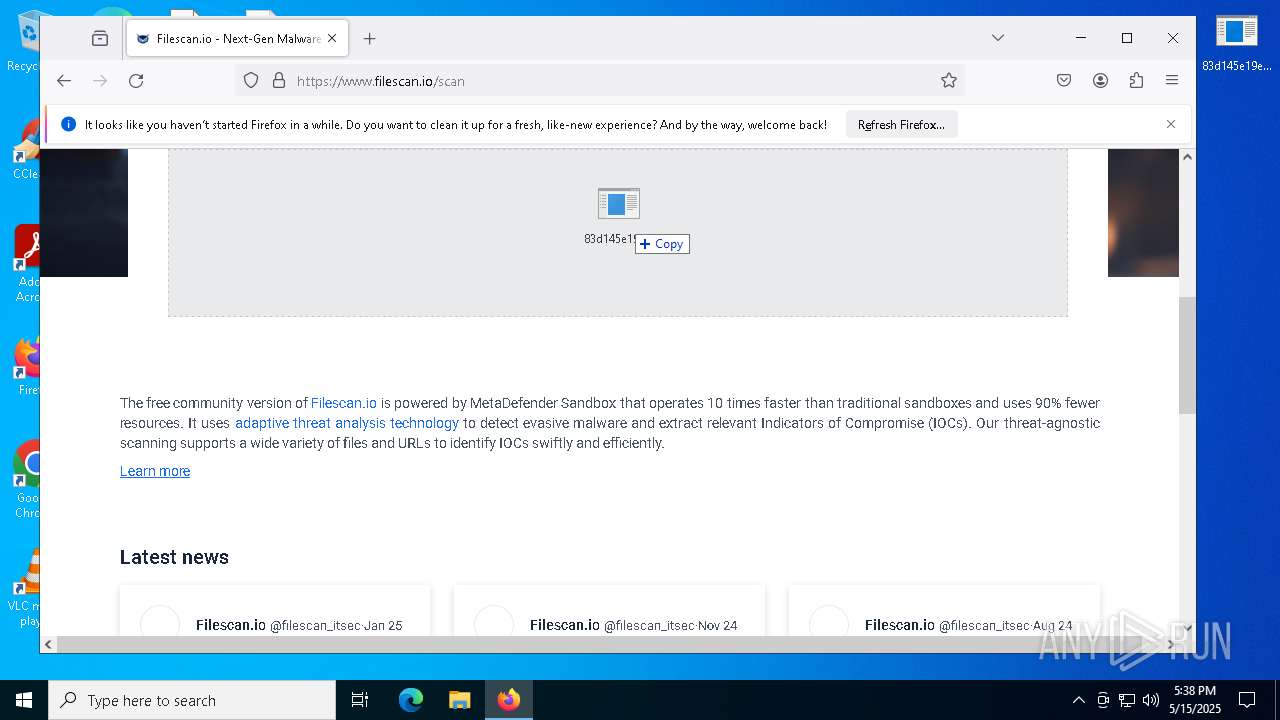Open Task View on the taskbar
Screen dimensions: 1280x720
pyautogui.click(x=360, y=700)
